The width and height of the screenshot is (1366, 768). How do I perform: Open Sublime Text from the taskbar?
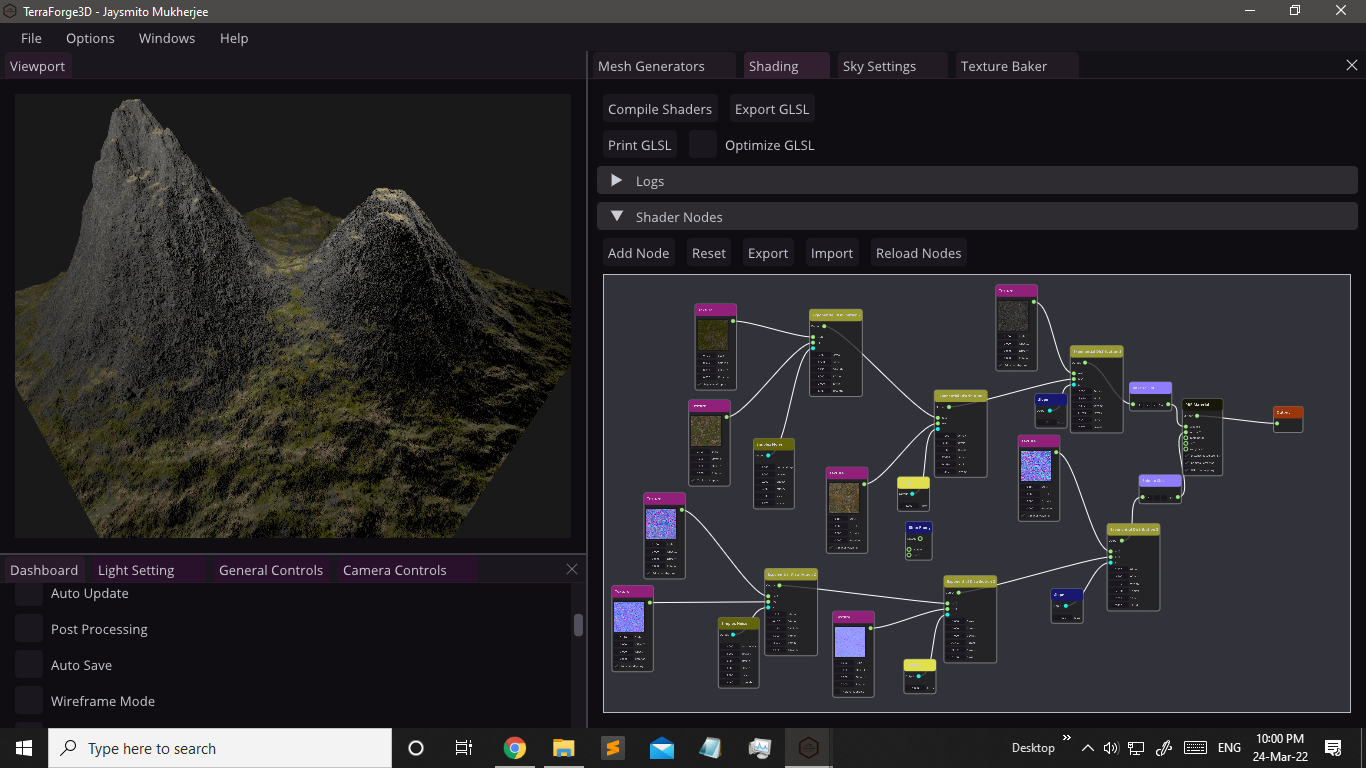click(612, 748)
